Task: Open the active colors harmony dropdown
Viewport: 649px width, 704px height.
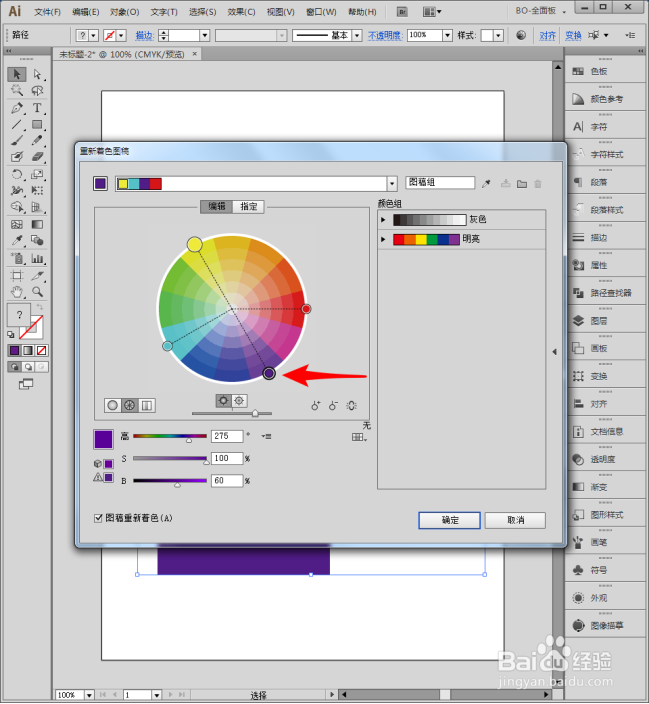Action: (x=392, y=183)
